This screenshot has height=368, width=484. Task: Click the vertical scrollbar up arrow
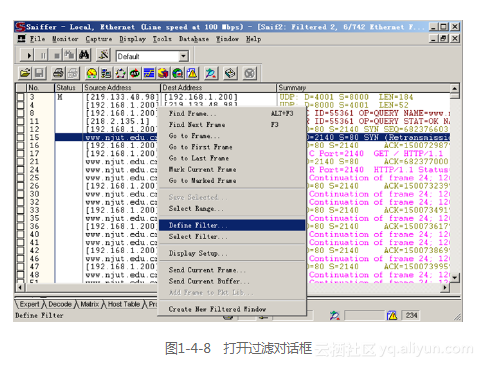[455, 88]
